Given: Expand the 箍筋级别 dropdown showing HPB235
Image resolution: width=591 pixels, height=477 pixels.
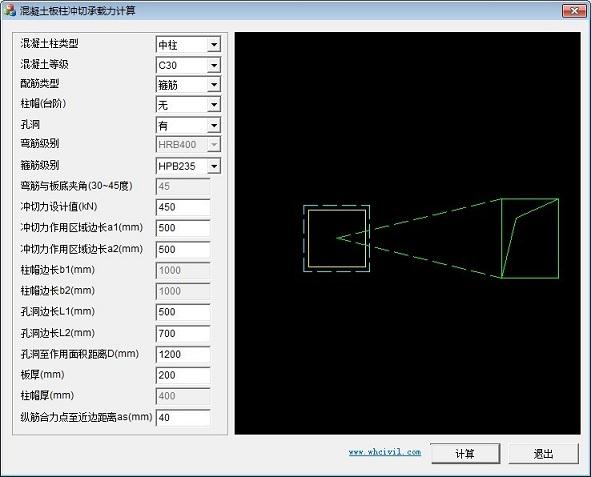Looking at the screenshot, I should 188,166.
